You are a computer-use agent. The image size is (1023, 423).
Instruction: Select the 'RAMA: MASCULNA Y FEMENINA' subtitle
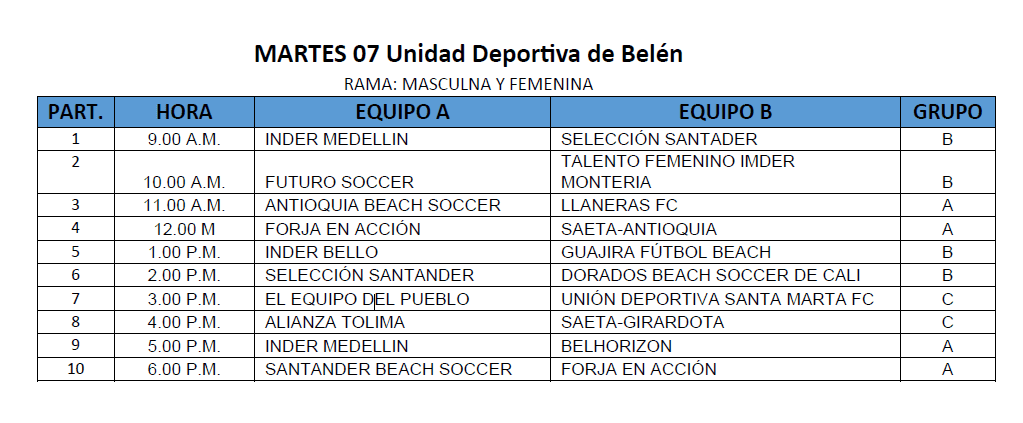pos(468,84)
